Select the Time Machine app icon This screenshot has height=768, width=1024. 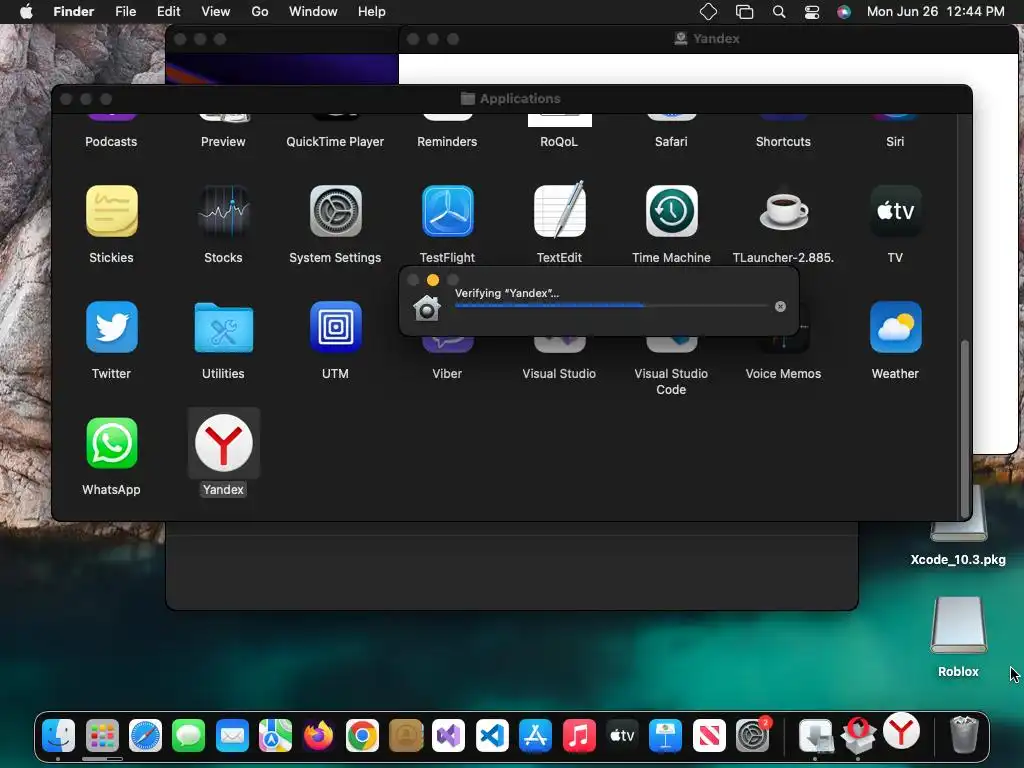coord(671,211)
